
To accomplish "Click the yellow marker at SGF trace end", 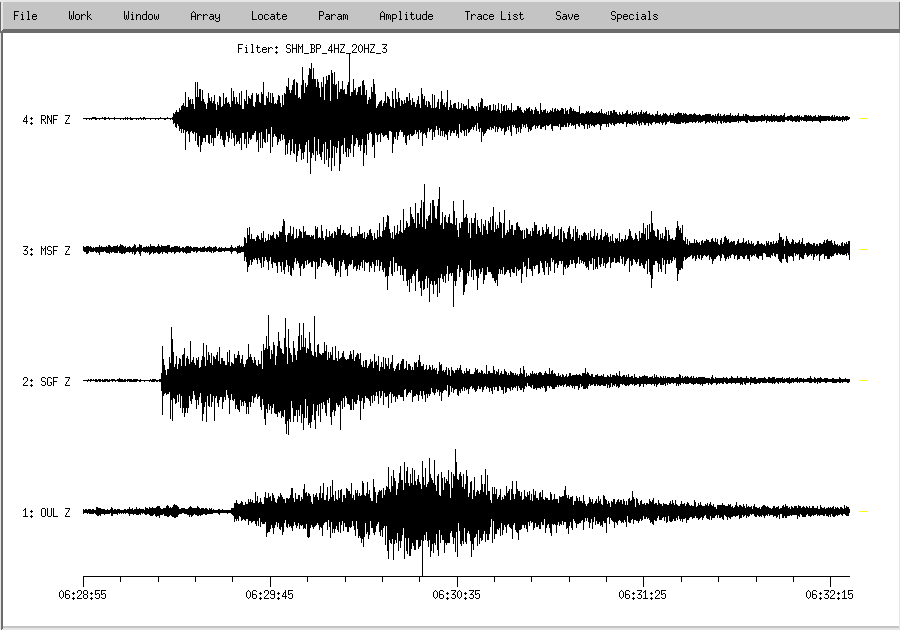I will pyautogui.click(x=864, y=381).
